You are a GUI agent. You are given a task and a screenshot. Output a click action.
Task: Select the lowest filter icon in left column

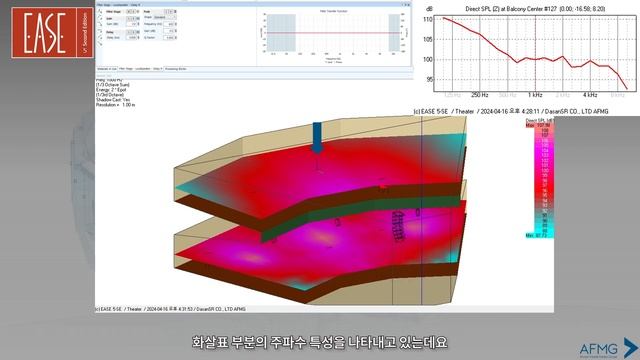(100, 43)
